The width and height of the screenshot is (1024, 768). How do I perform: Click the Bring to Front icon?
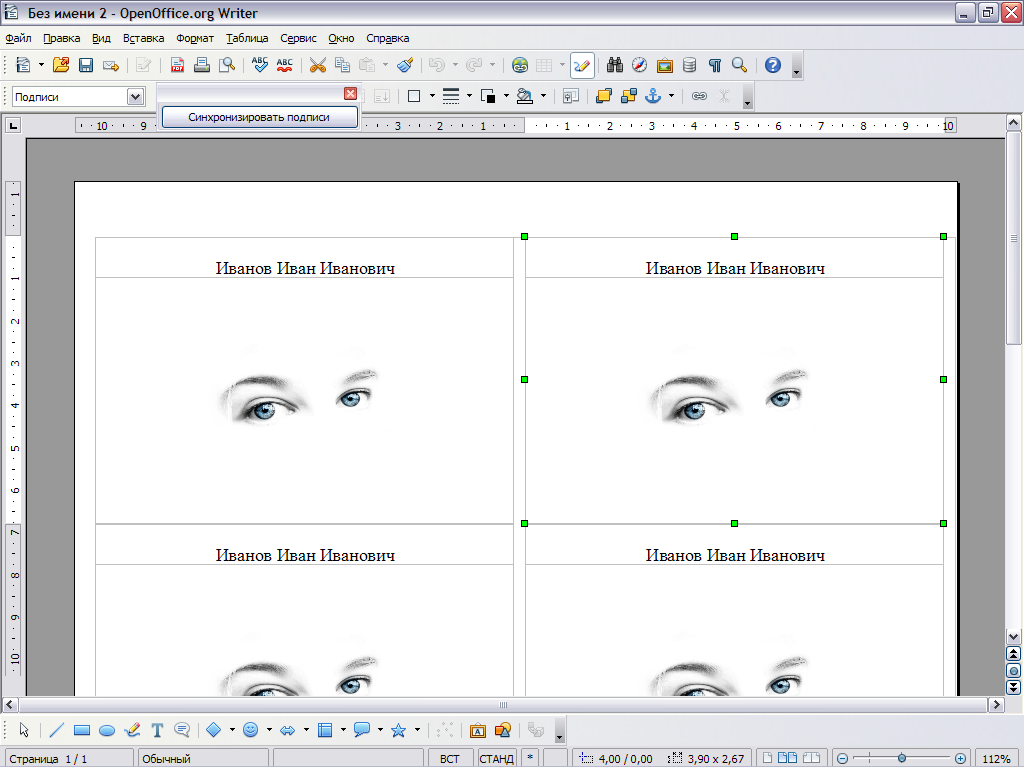coord(603,97)
